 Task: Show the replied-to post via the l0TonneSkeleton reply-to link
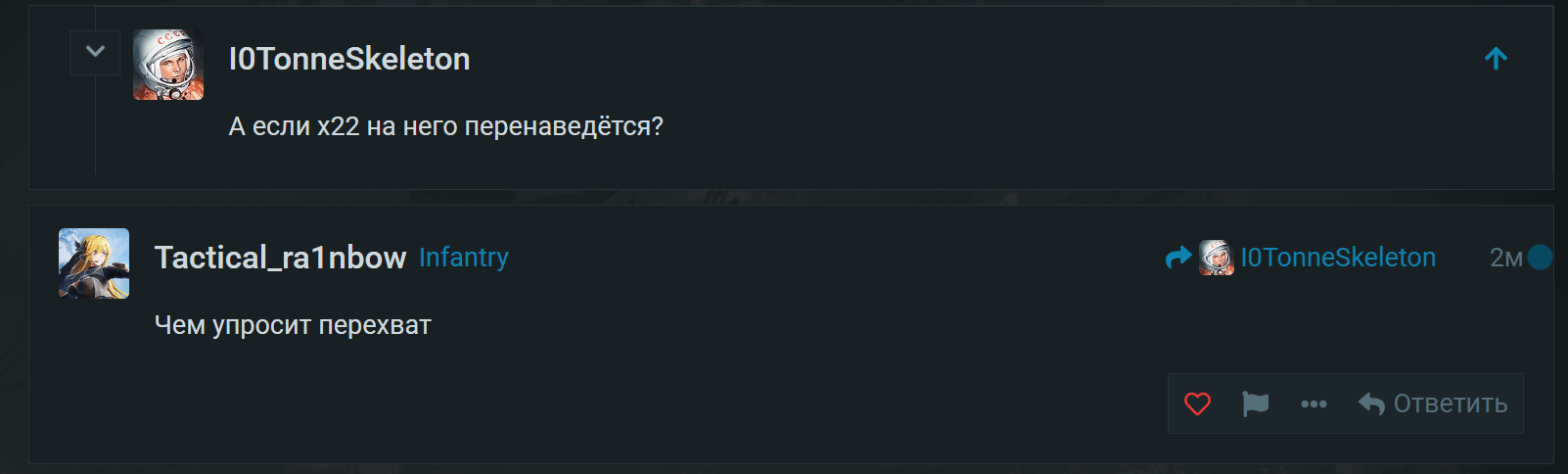[x=1338, y=258]
